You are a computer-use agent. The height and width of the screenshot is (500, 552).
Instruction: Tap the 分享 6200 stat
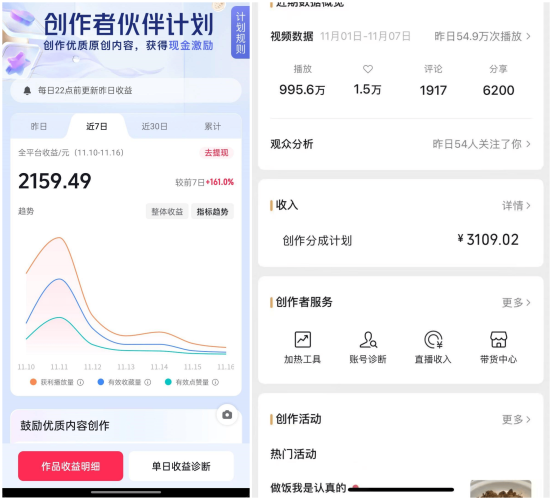click(498, 81)
